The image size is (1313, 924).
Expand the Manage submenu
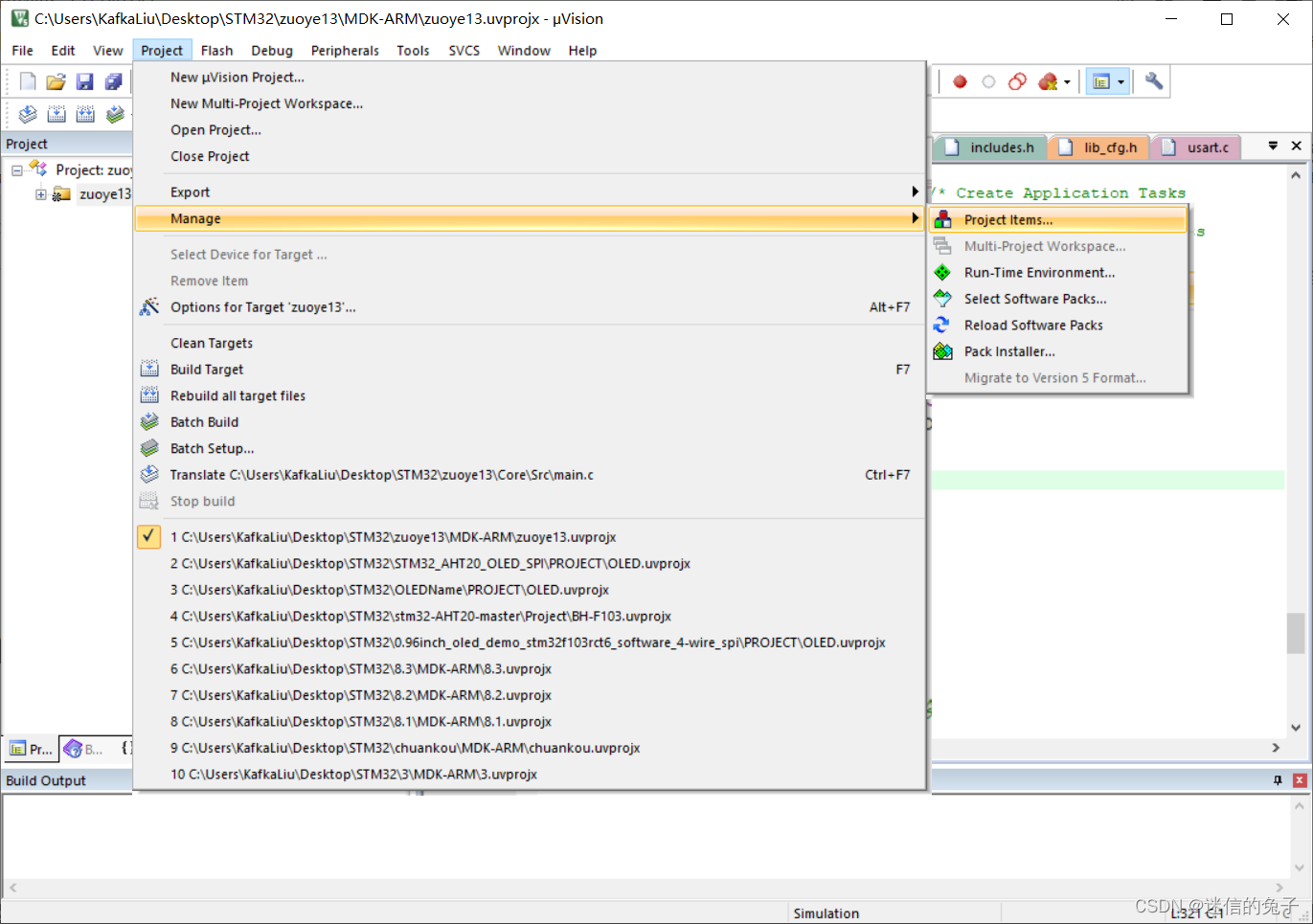tap(915, 218)
